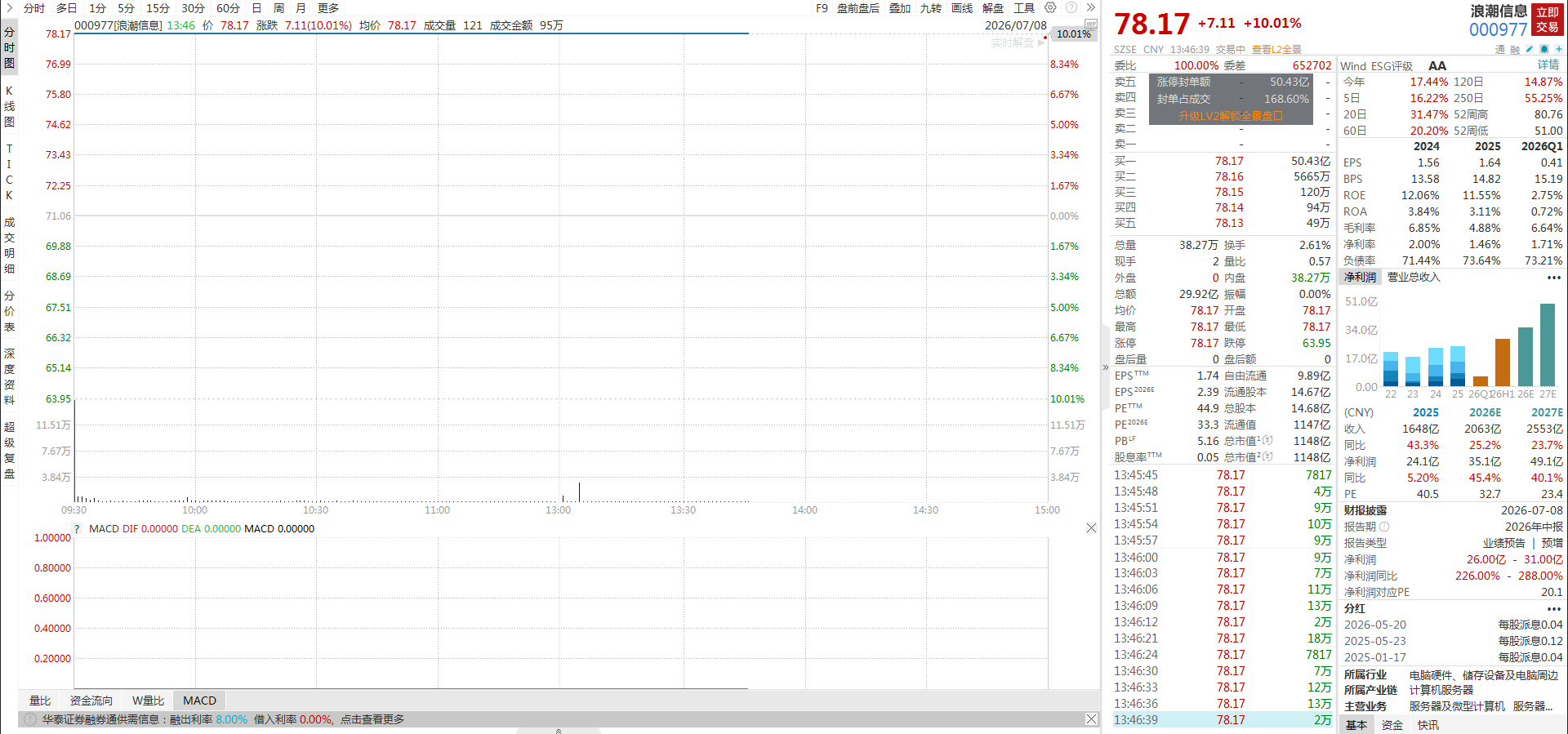Expand more toolbar items double chevron

pyautogui.click(x=1090, y=7)
